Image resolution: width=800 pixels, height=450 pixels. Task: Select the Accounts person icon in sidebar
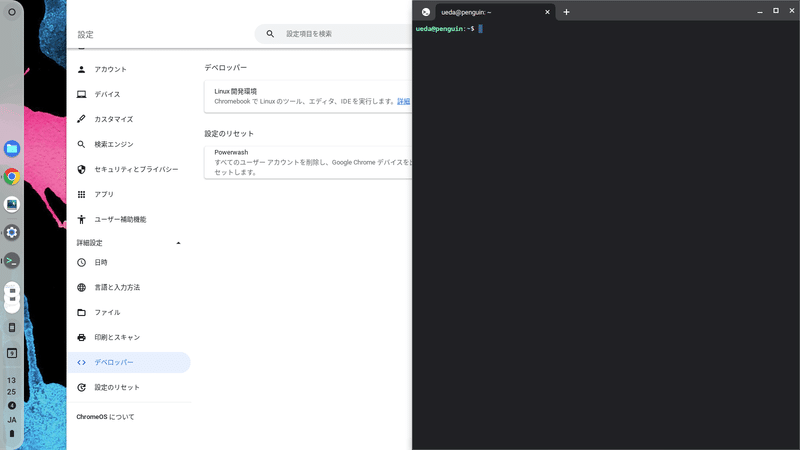coord(81,69)
